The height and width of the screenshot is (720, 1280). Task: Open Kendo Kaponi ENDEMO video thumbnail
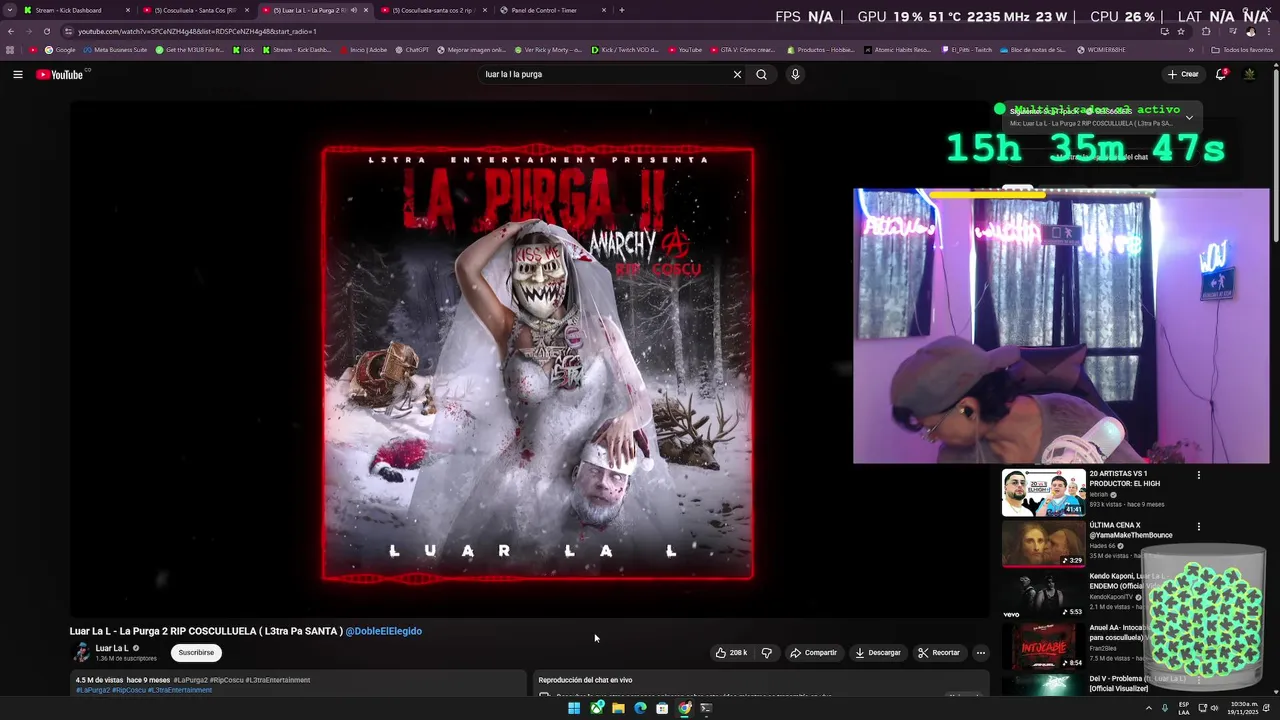coord(1043,596)
